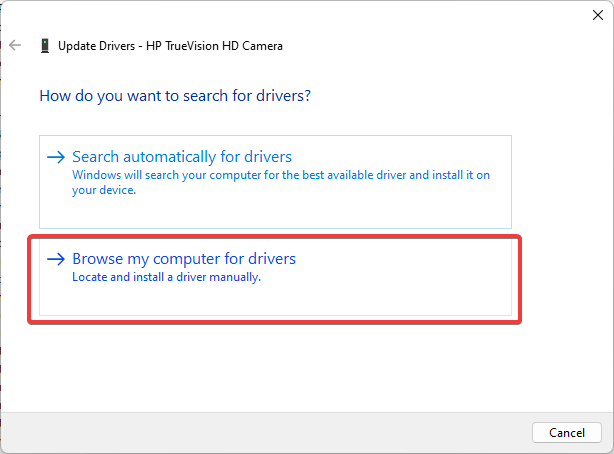Click the 'How do you want to search' heading
614x454 pixels.
pos(175,97)
